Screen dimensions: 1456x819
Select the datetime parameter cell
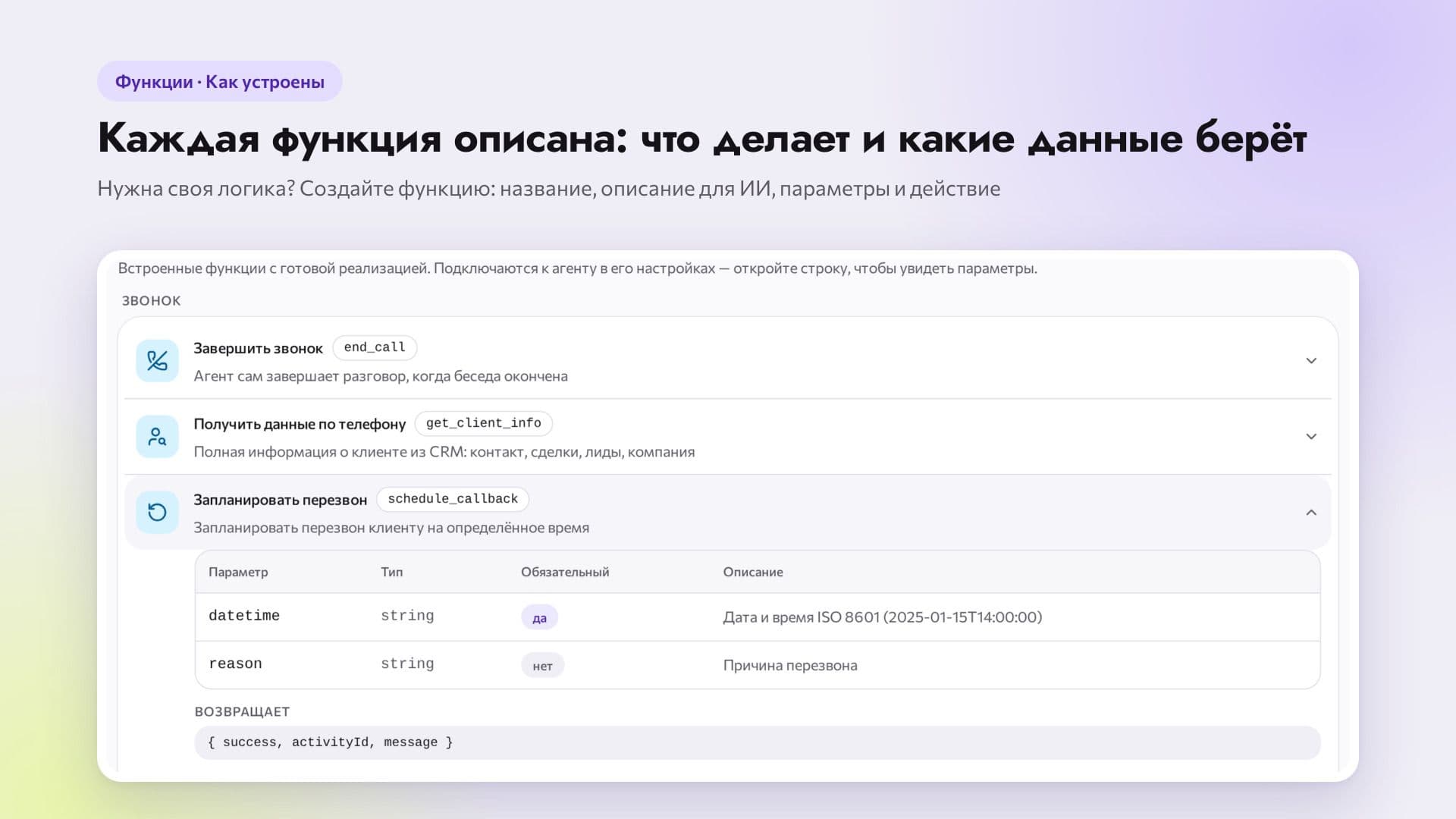coord(244,616)
